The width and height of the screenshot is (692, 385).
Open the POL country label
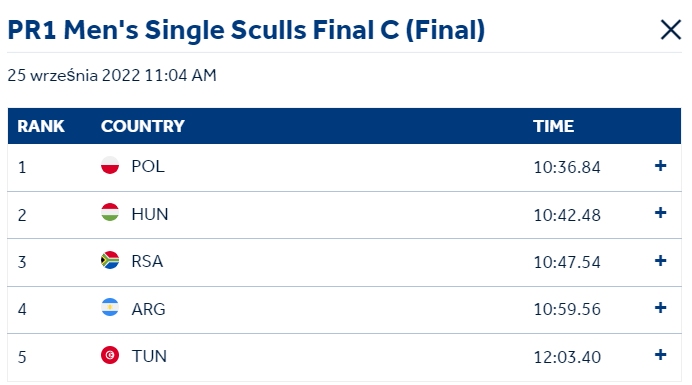[x=148, y=166]
